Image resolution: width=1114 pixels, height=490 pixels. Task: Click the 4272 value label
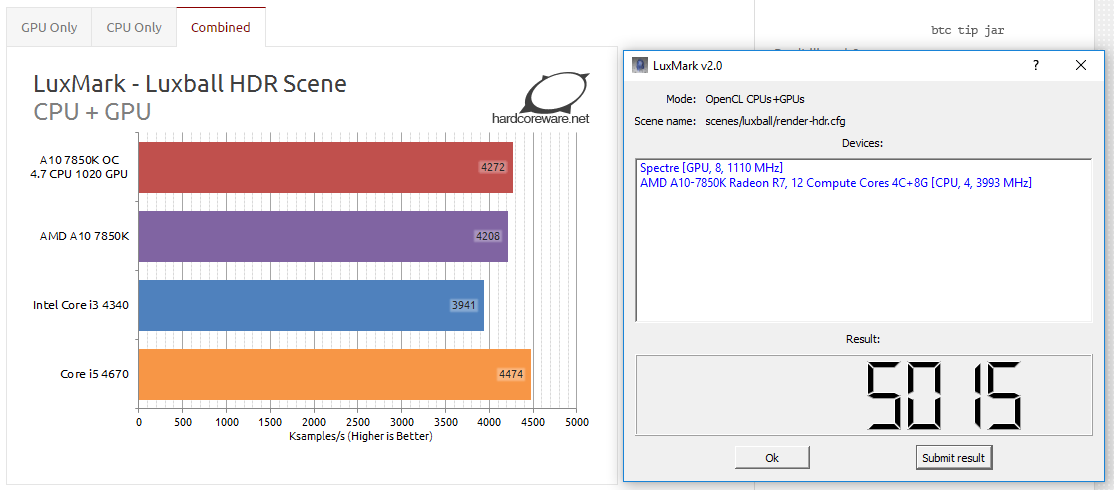492,168
